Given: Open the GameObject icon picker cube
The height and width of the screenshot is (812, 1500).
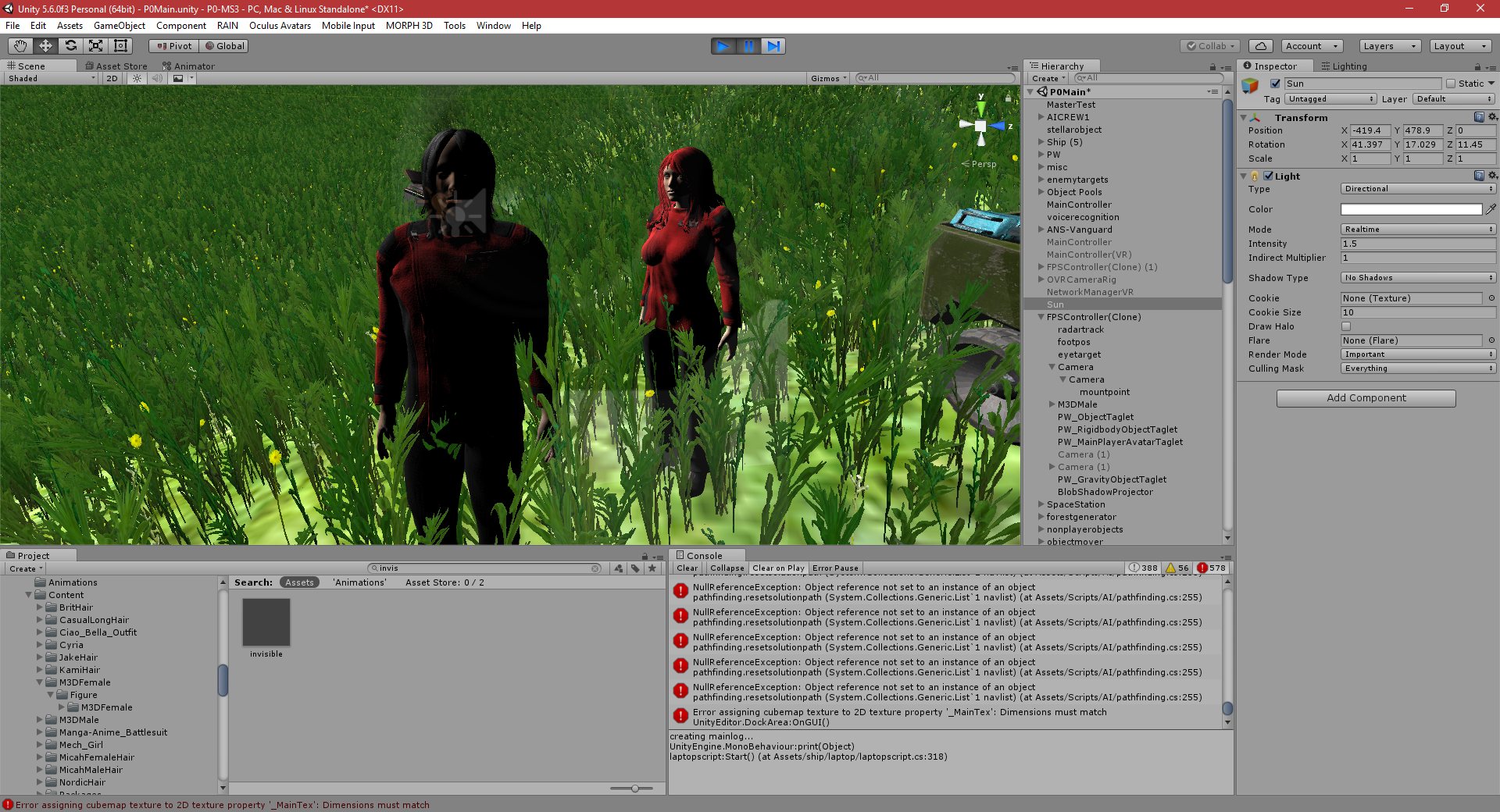Looking at the screenshot, I should tap(1251, 85).
